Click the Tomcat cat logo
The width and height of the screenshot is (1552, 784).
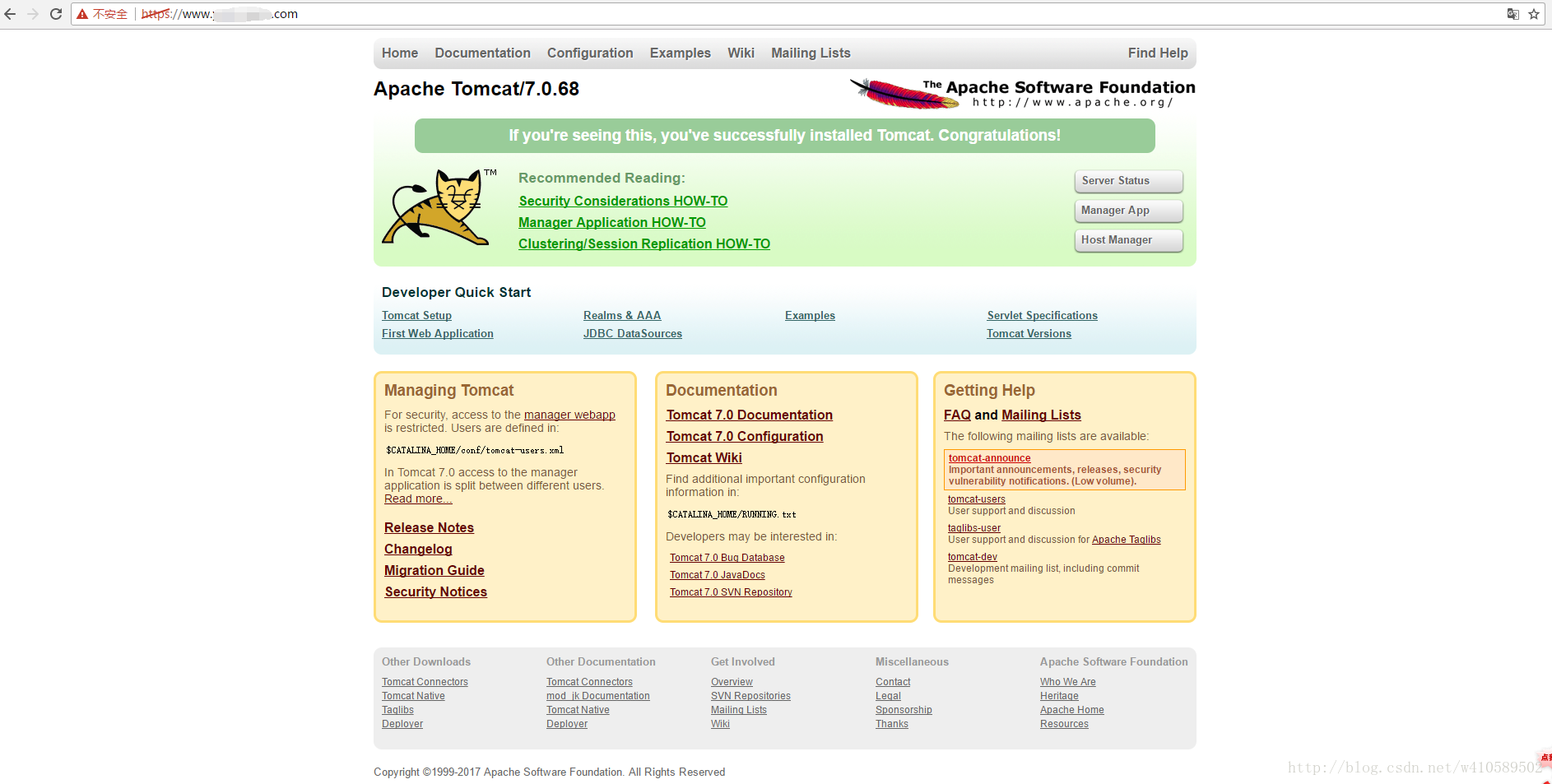(x=438, y=207)
